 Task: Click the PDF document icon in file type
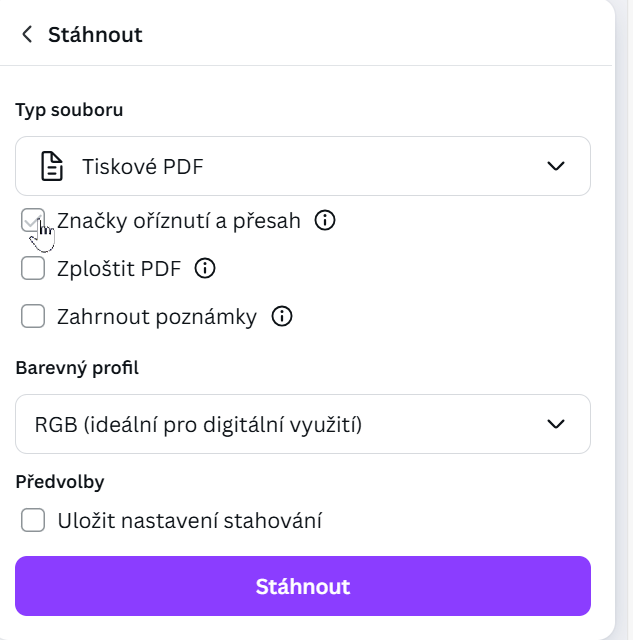[x=51, y=166]
